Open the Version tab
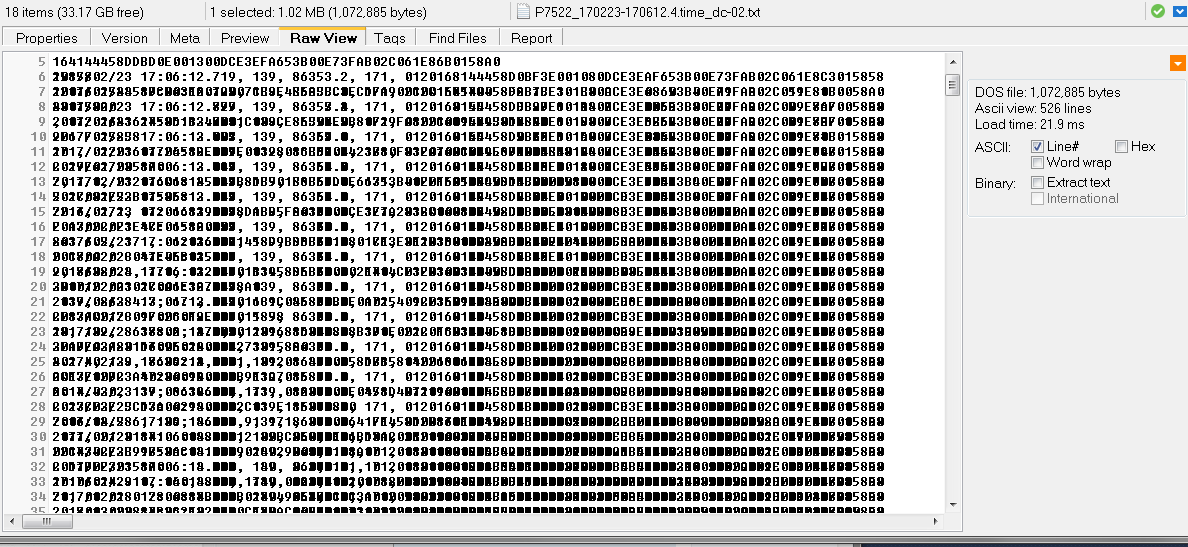Viewport: 1188px width, 547px height. click(125, 38)
